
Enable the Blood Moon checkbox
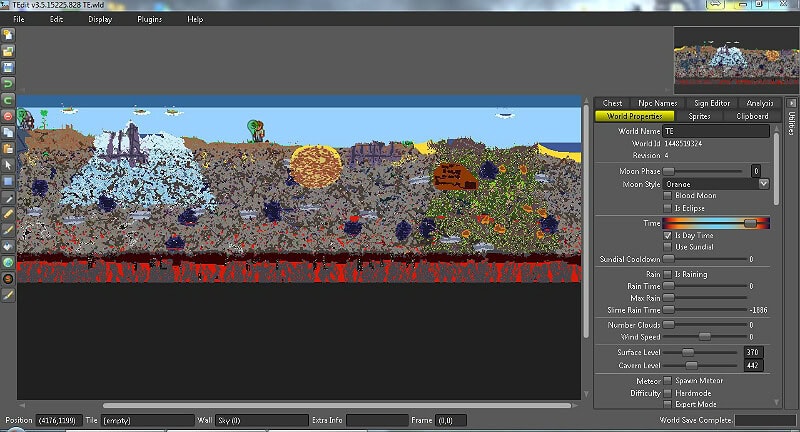pos(668,196)
